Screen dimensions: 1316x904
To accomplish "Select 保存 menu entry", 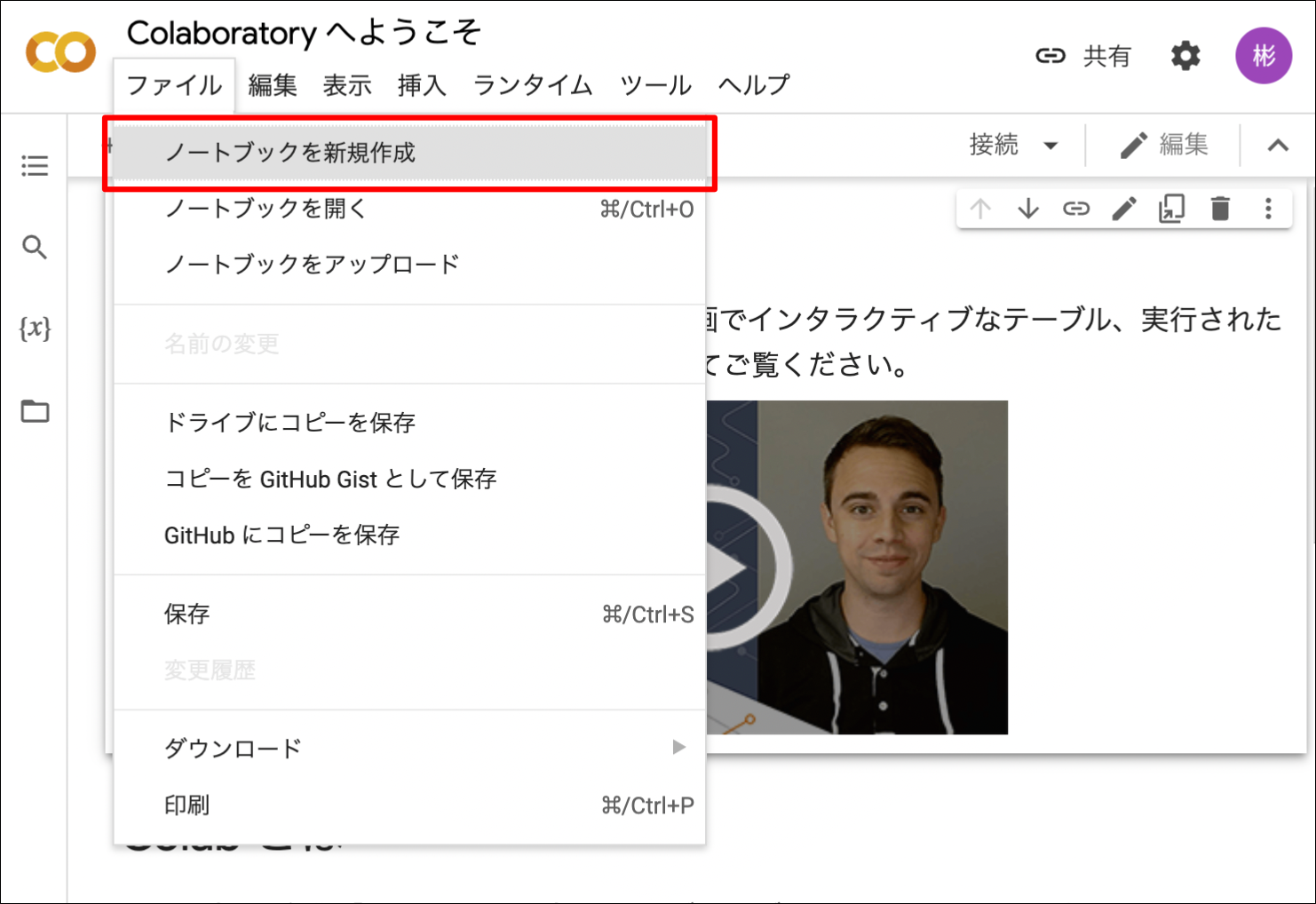I will 409,615.
